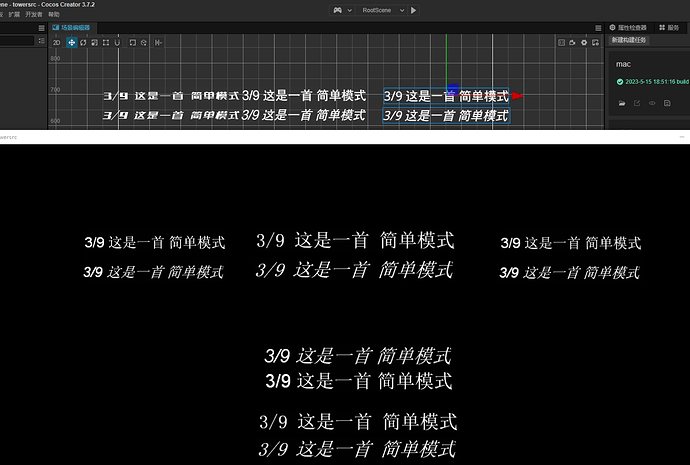Click the reference image icon in scene view
690x465 pixels.
[562, 43]
